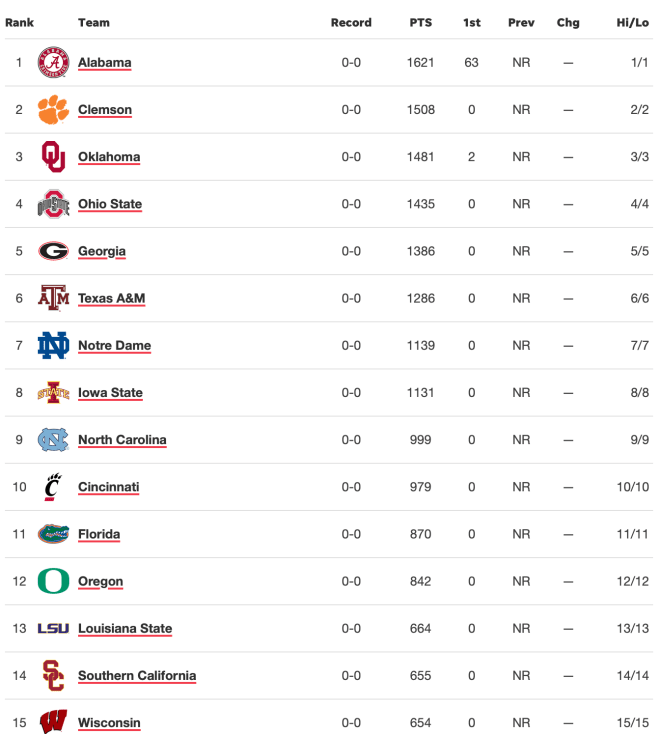This screenshot has height=734, width=660.
Task: Click the Rank column header
Action: 20,22
